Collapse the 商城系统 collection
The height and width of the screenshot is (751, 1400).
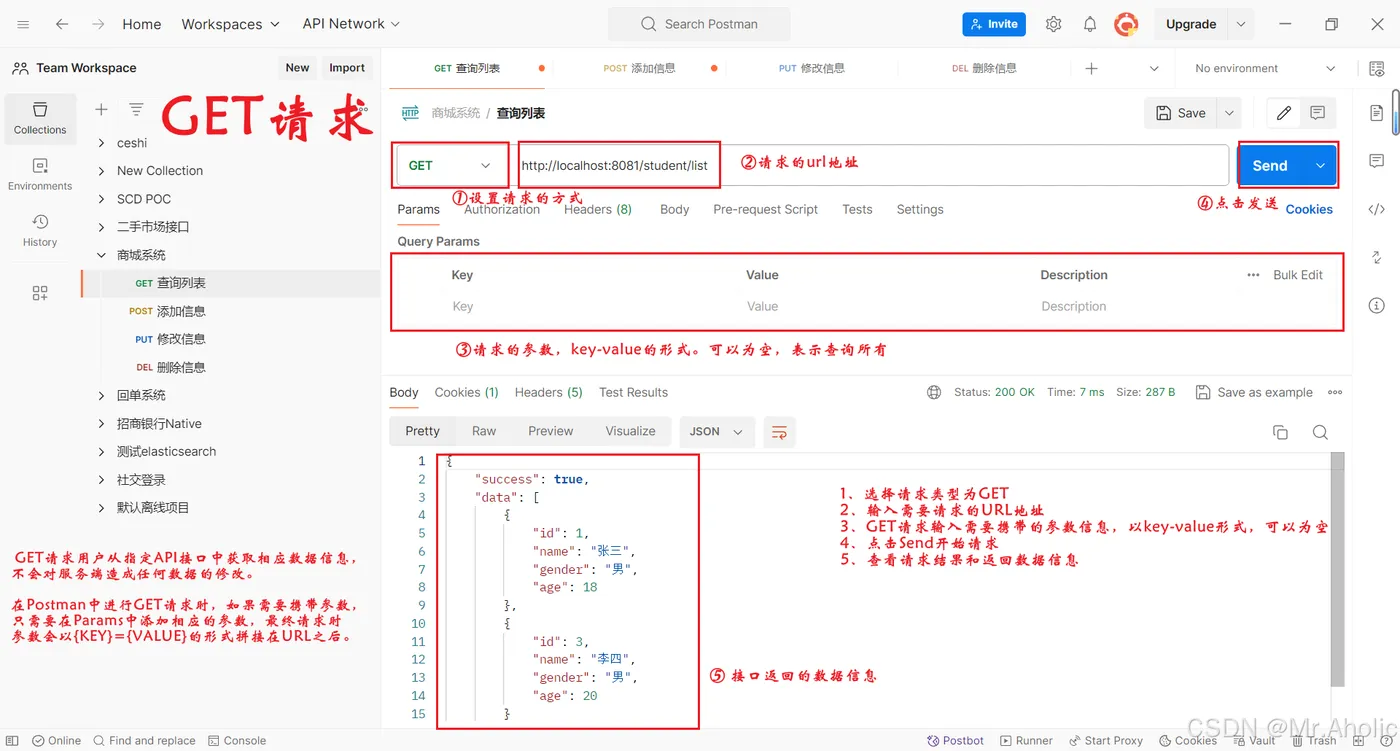[x=101, y=255]
